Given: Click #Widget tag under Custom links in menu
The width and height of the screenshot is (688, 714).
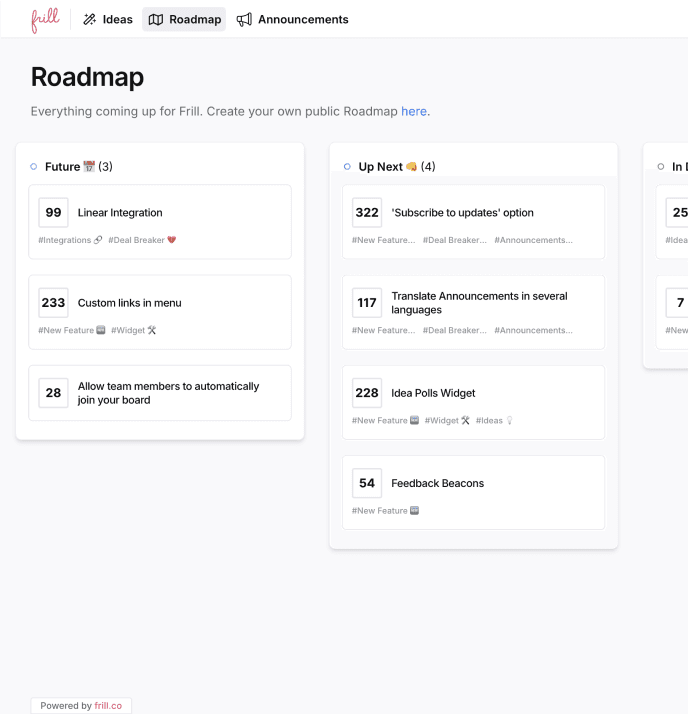Looking at the screenshot, I should point(133,330).
